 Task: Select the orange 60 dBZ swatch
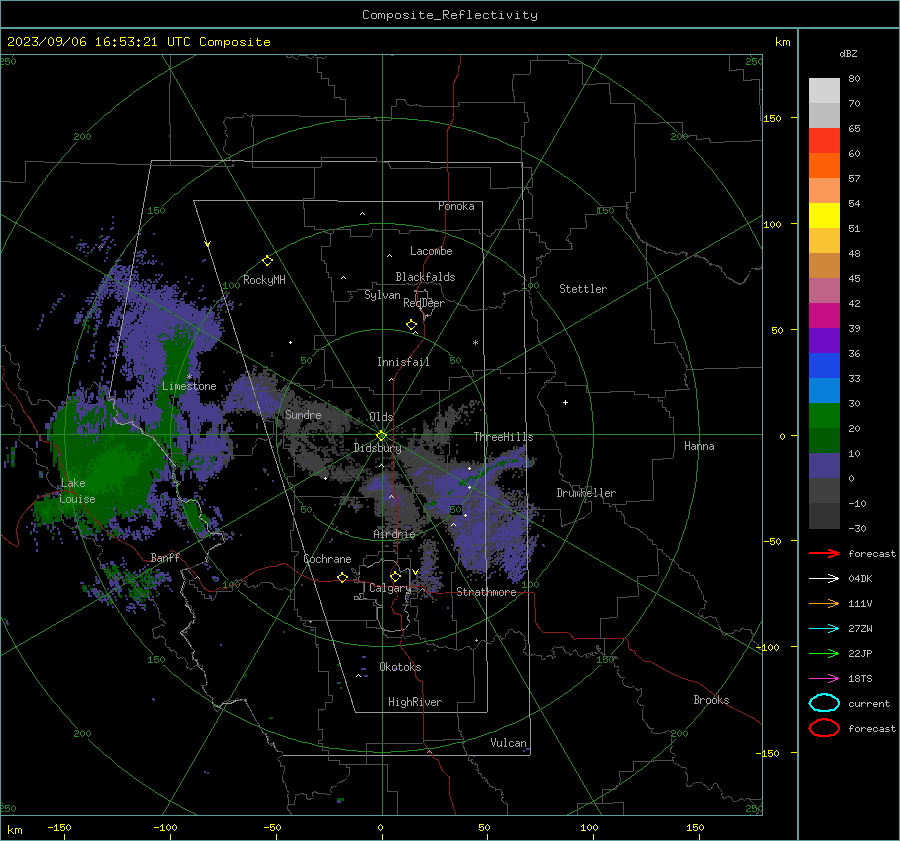(x=824, y=165)
